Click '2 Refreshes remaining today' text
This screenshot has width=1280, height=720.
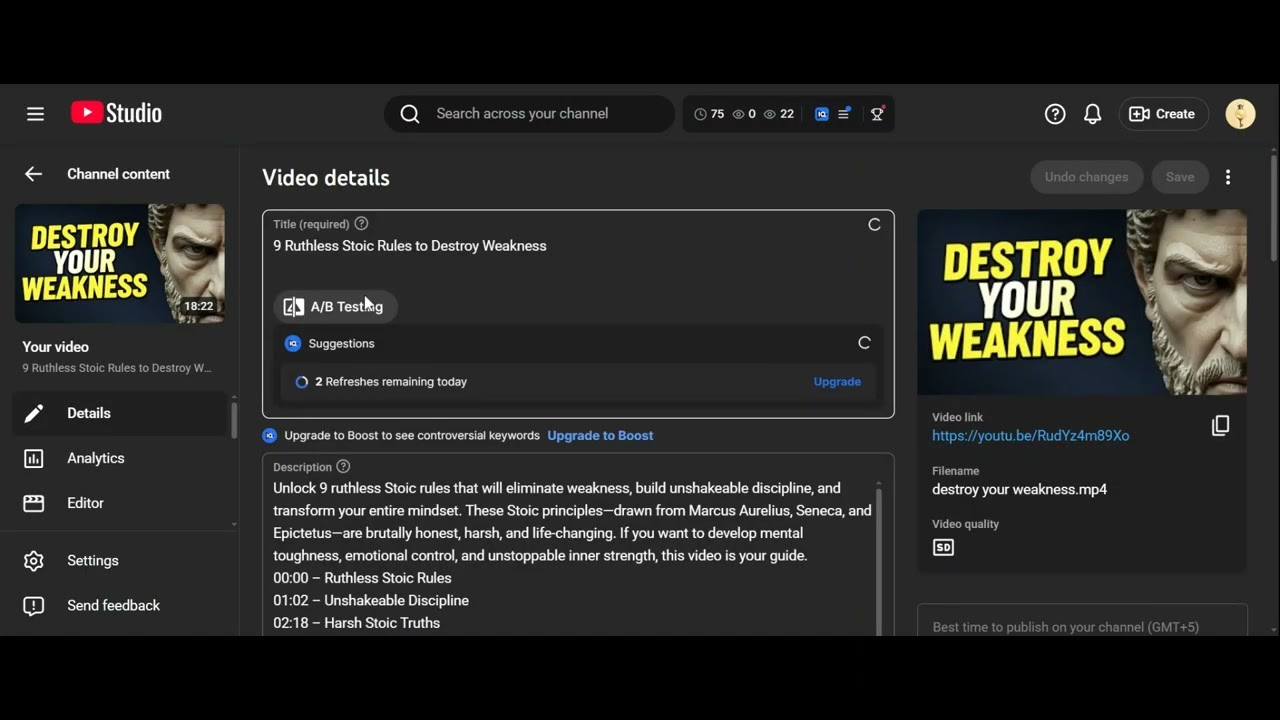391,382
